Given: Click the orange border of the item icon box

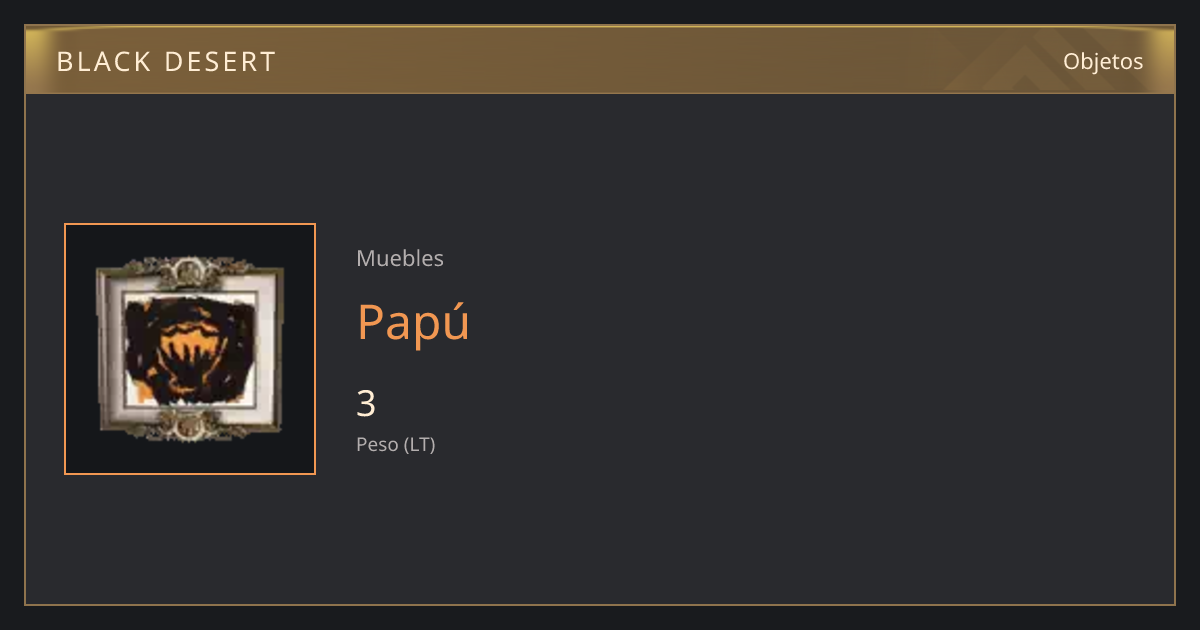Looking at the screenshot, I should [x=190, y=225].
